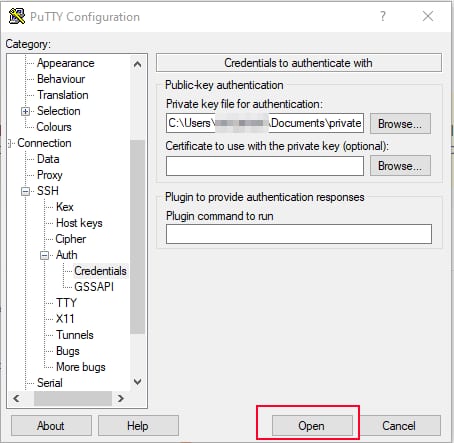Collapse the SSH tree node

coord(25,191)
